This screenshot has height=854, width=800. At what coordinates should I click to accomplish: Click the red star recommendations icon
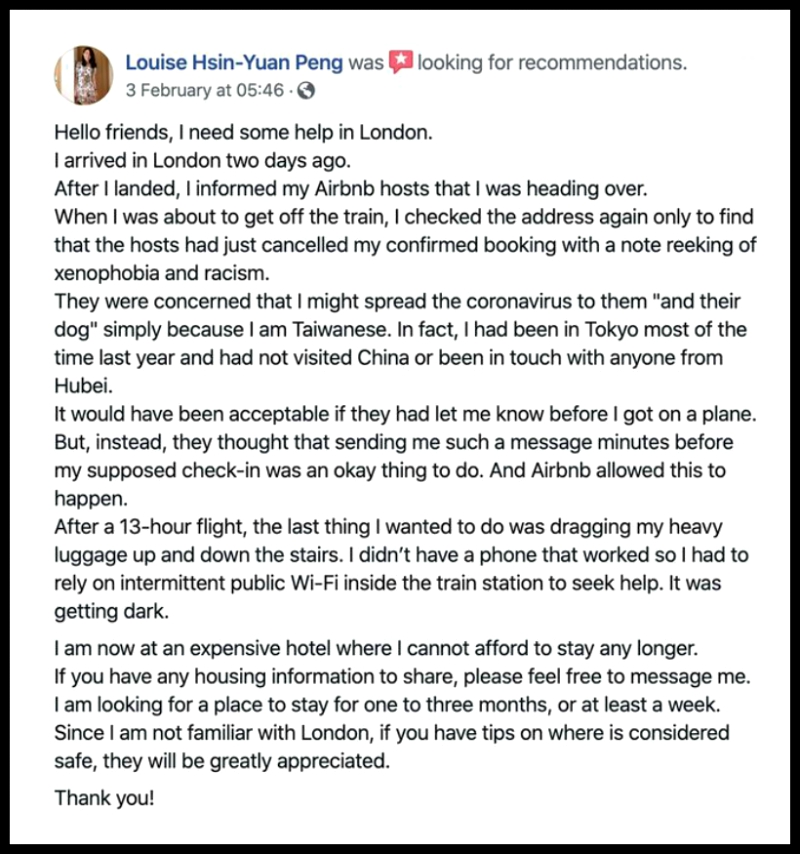tap(400, 62)
